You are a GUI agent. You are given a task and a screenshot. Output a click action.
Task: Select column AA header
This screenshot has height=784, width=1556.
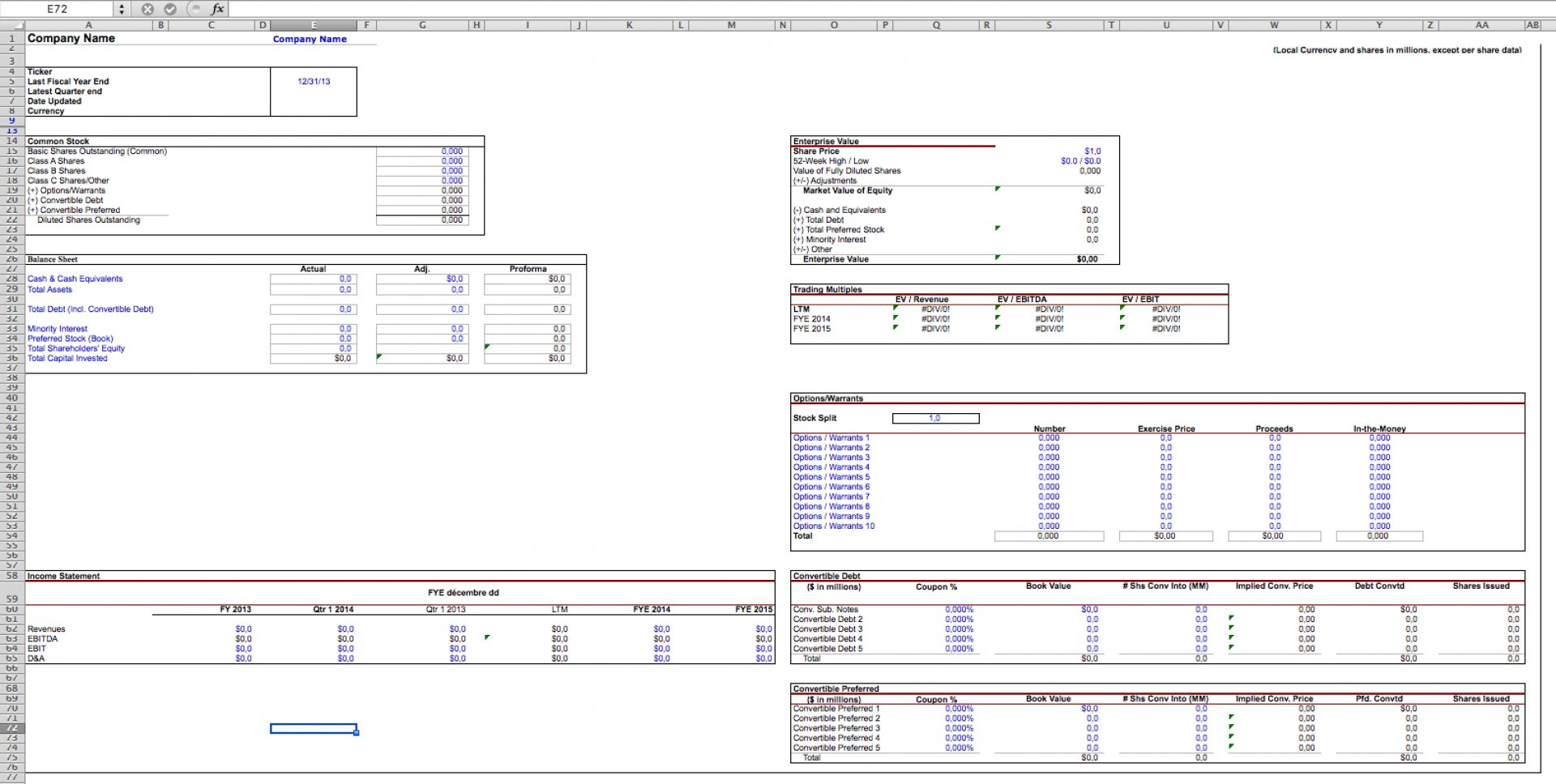(x=1481, y=25)
